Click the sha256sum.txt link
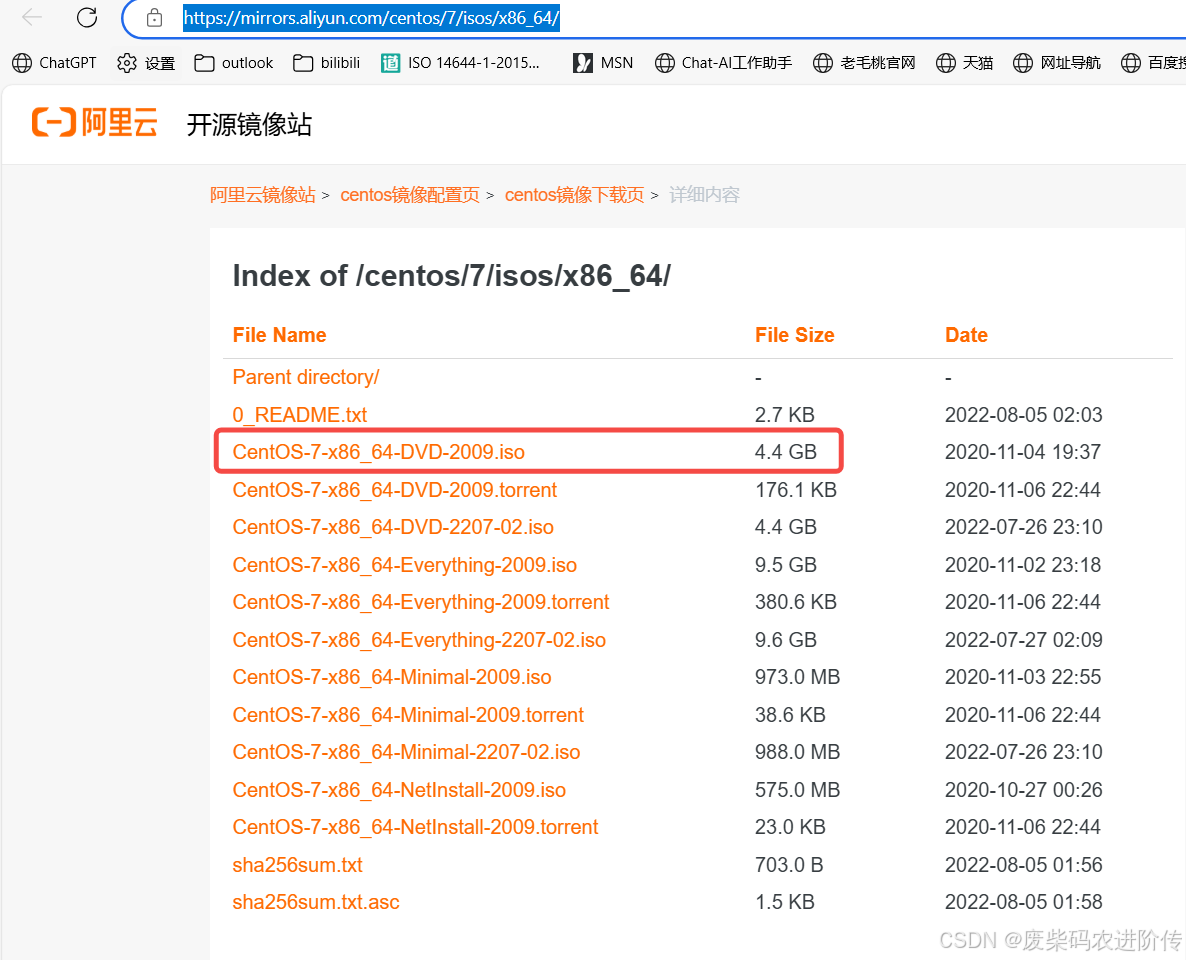1186x960 pixels. (297, 864)
